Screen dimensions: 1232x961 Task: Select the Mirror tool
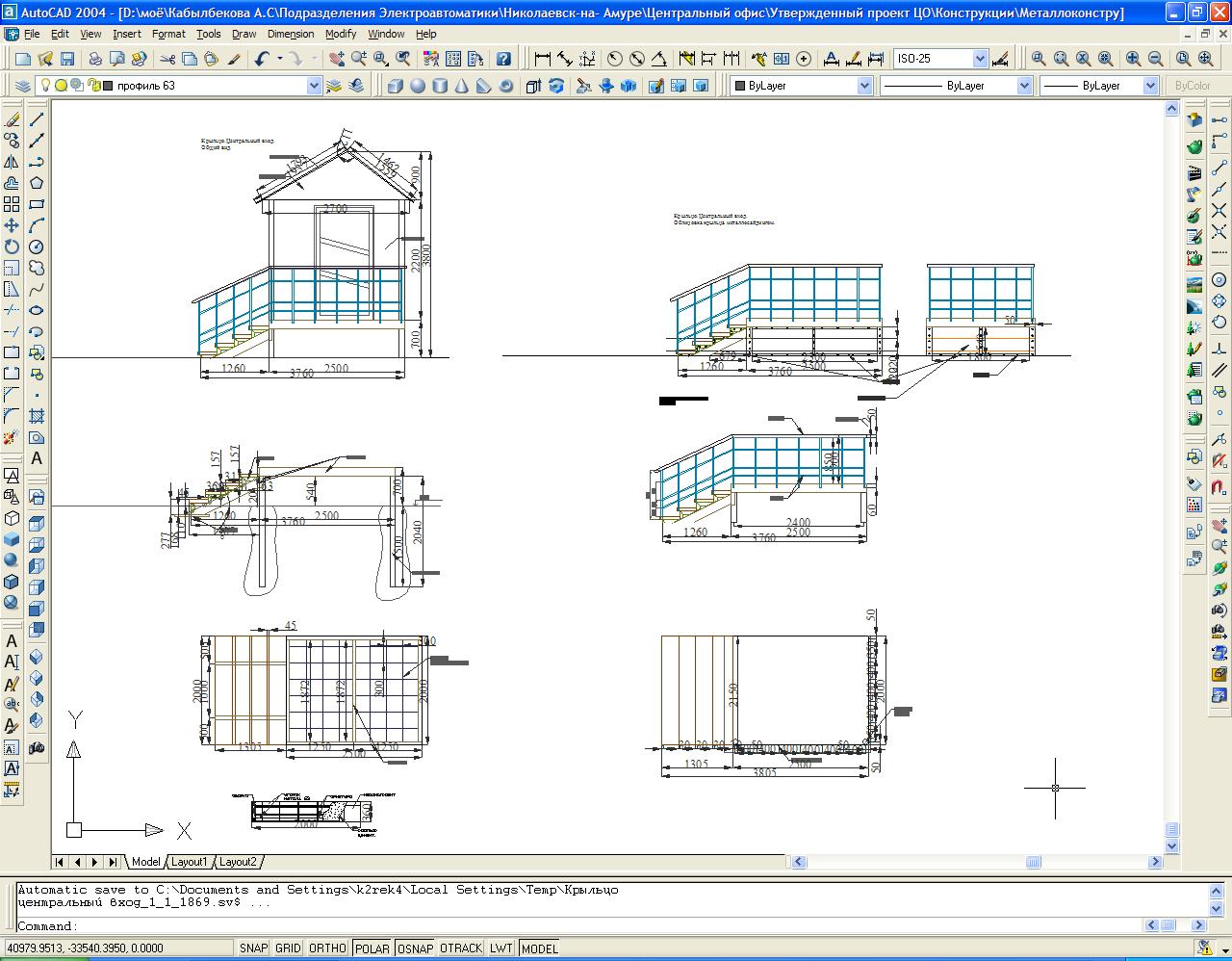(x=12, y=163)
